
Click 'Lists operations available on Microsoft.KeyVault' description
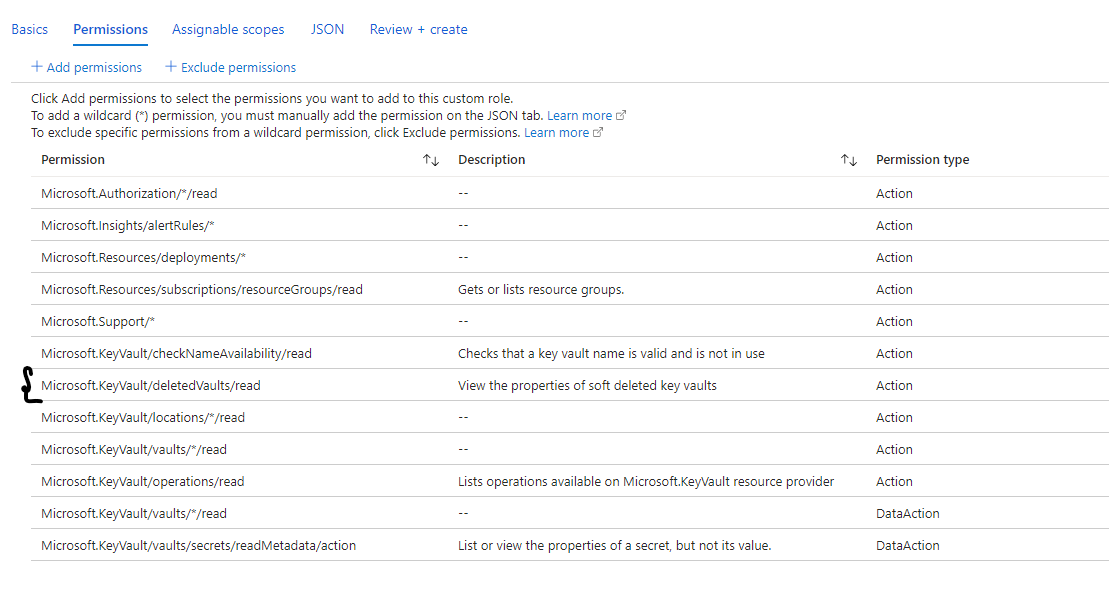646,481
